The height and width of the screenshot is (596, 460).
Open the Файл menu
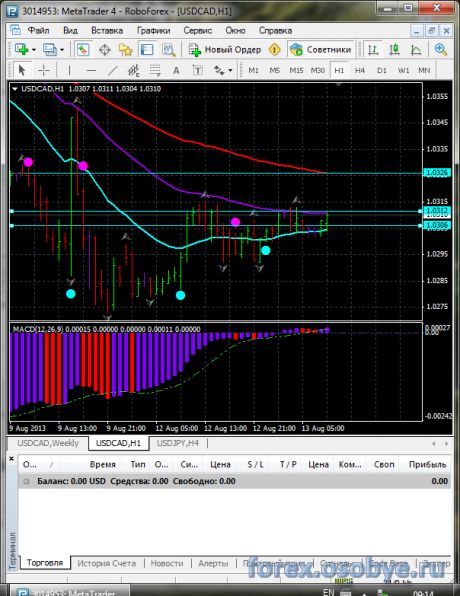38,30
